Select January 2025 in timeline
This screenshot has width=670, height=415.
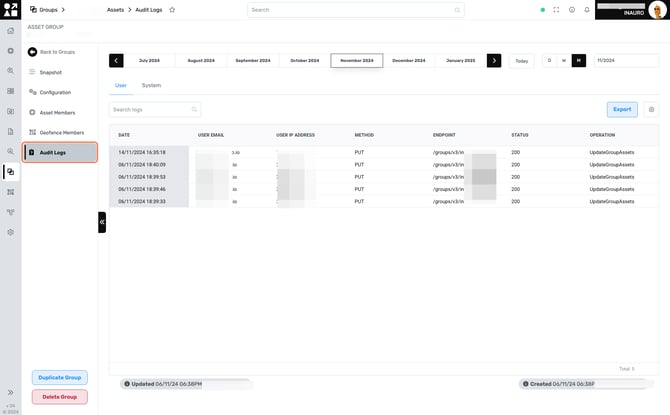pos(461,61)
